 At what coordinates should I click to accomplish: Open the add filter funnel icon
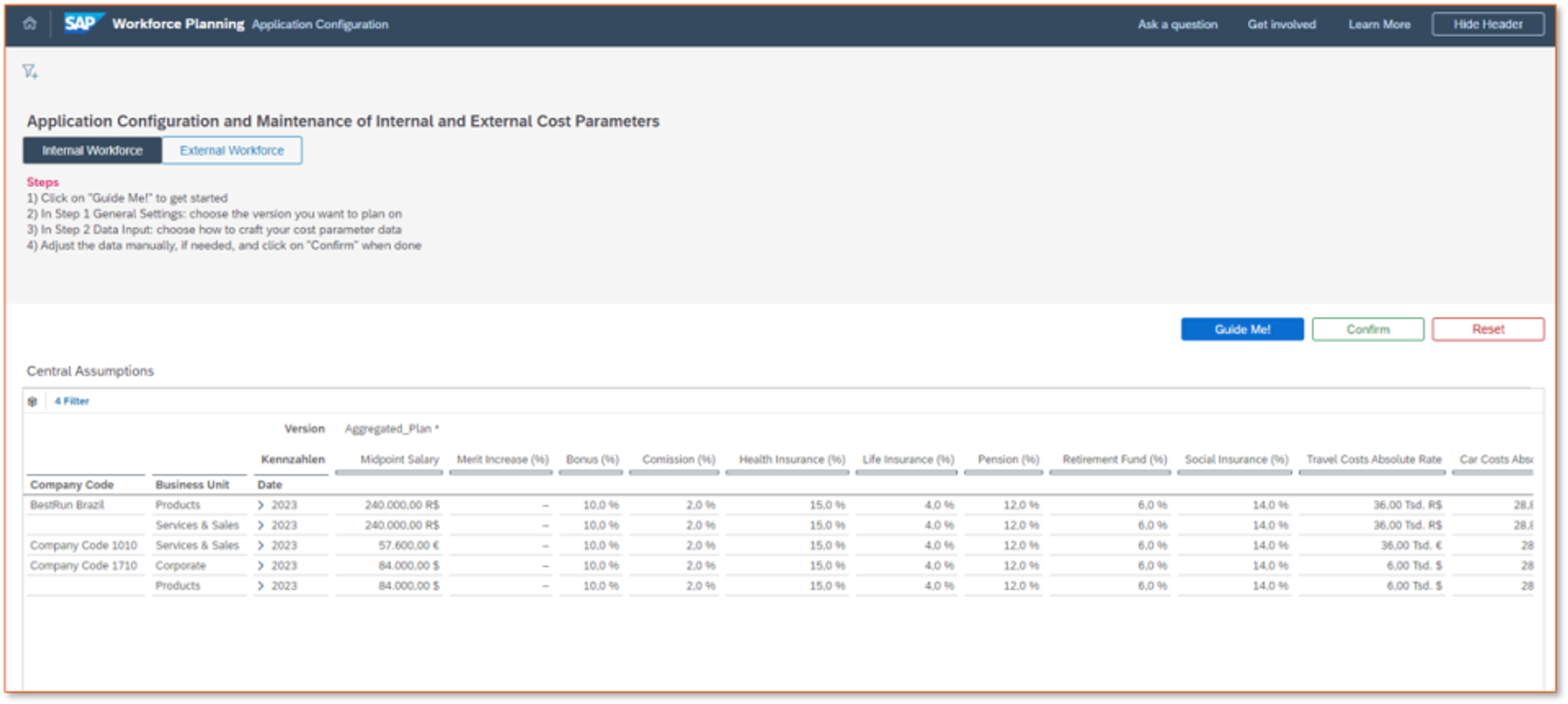coord(30,72)
